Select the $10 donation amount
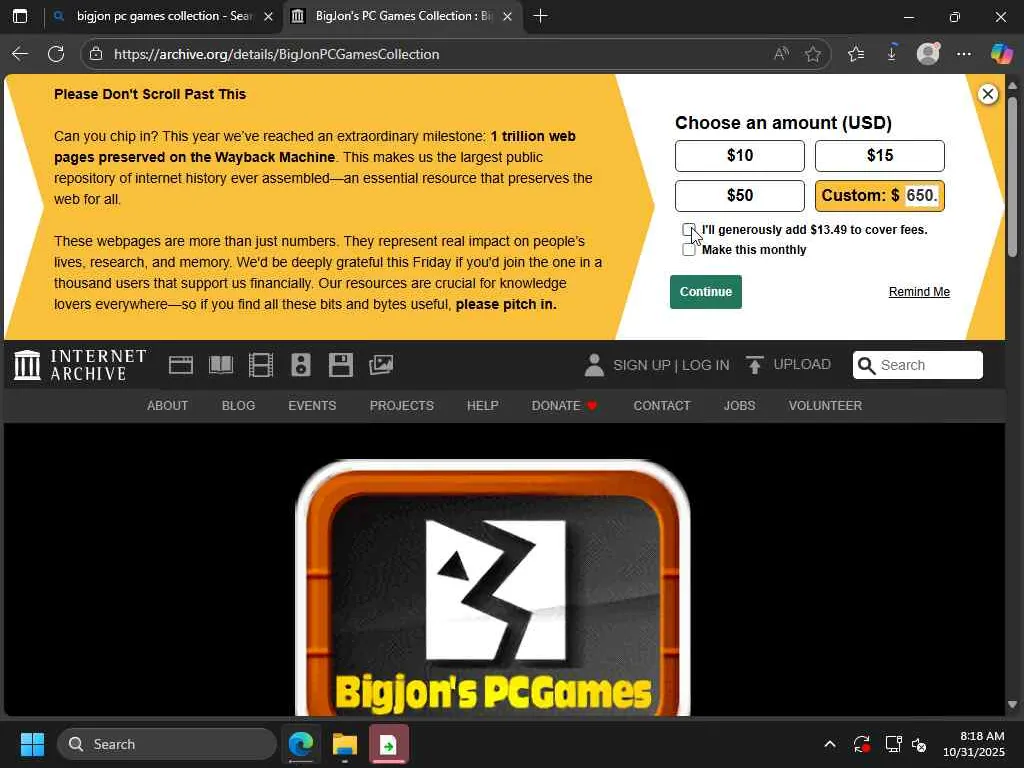Viewport: 1024px width, 768px height. [x=739, y=155]
